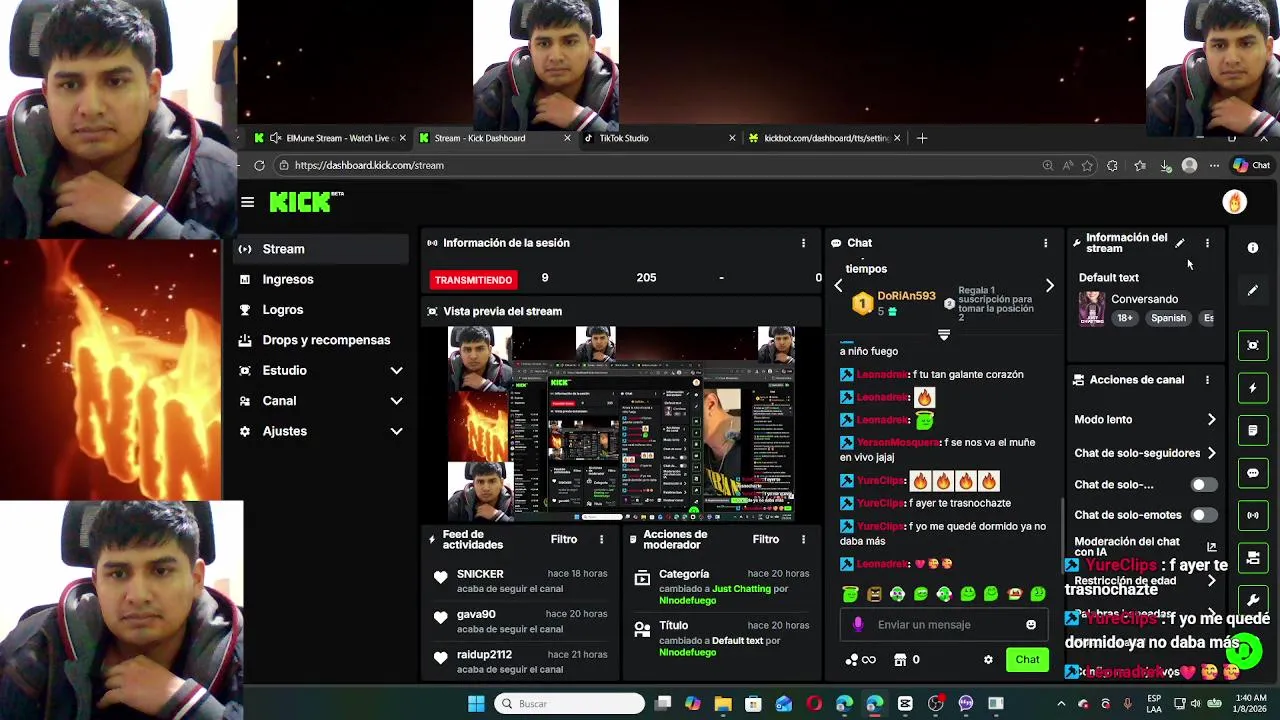Click the browser address bar URL
This screenshot has height=720, width=1280.
[x=369, y=165]
